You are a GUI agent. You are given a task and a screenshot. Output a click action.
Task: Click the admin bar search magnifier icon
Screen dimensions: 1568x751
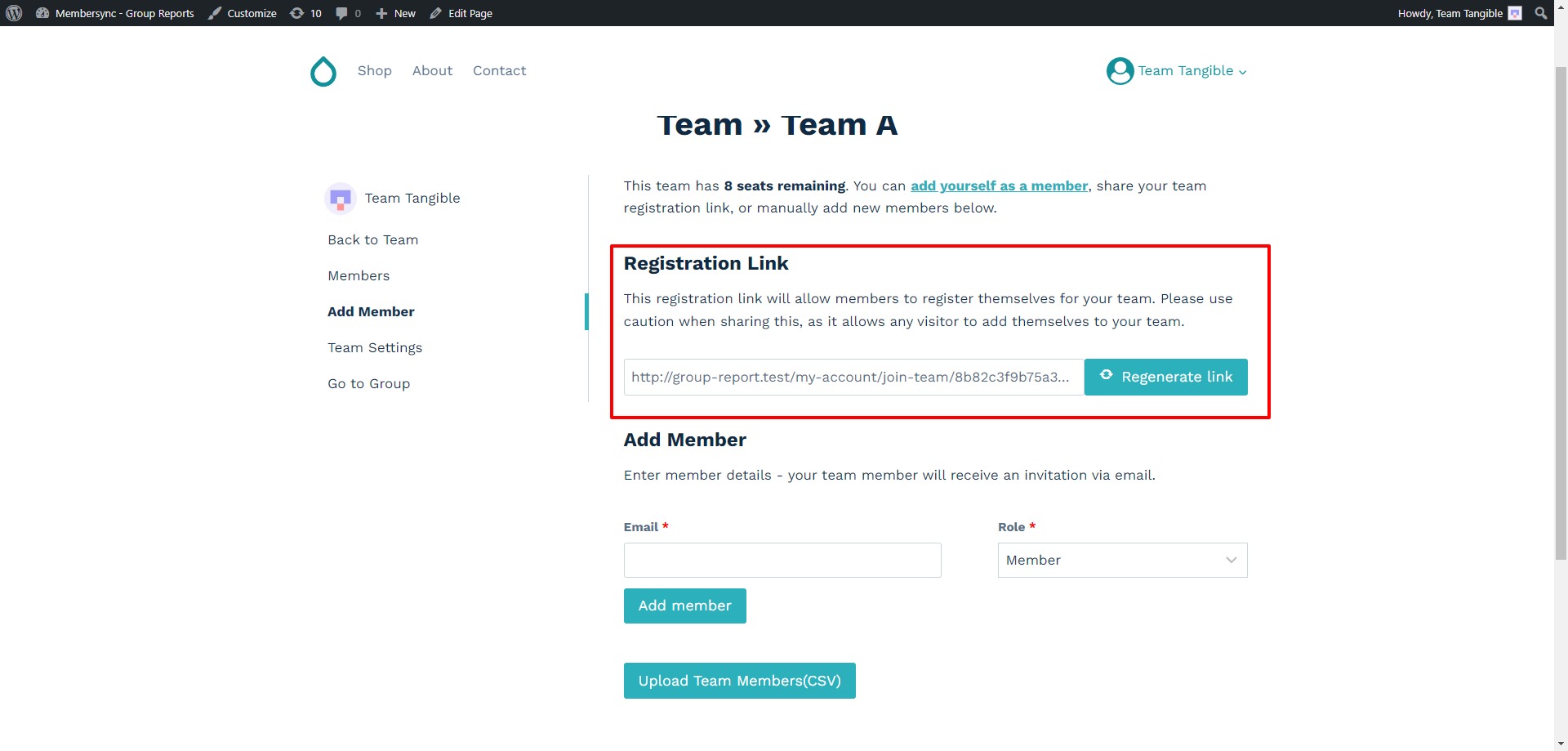1540,13
